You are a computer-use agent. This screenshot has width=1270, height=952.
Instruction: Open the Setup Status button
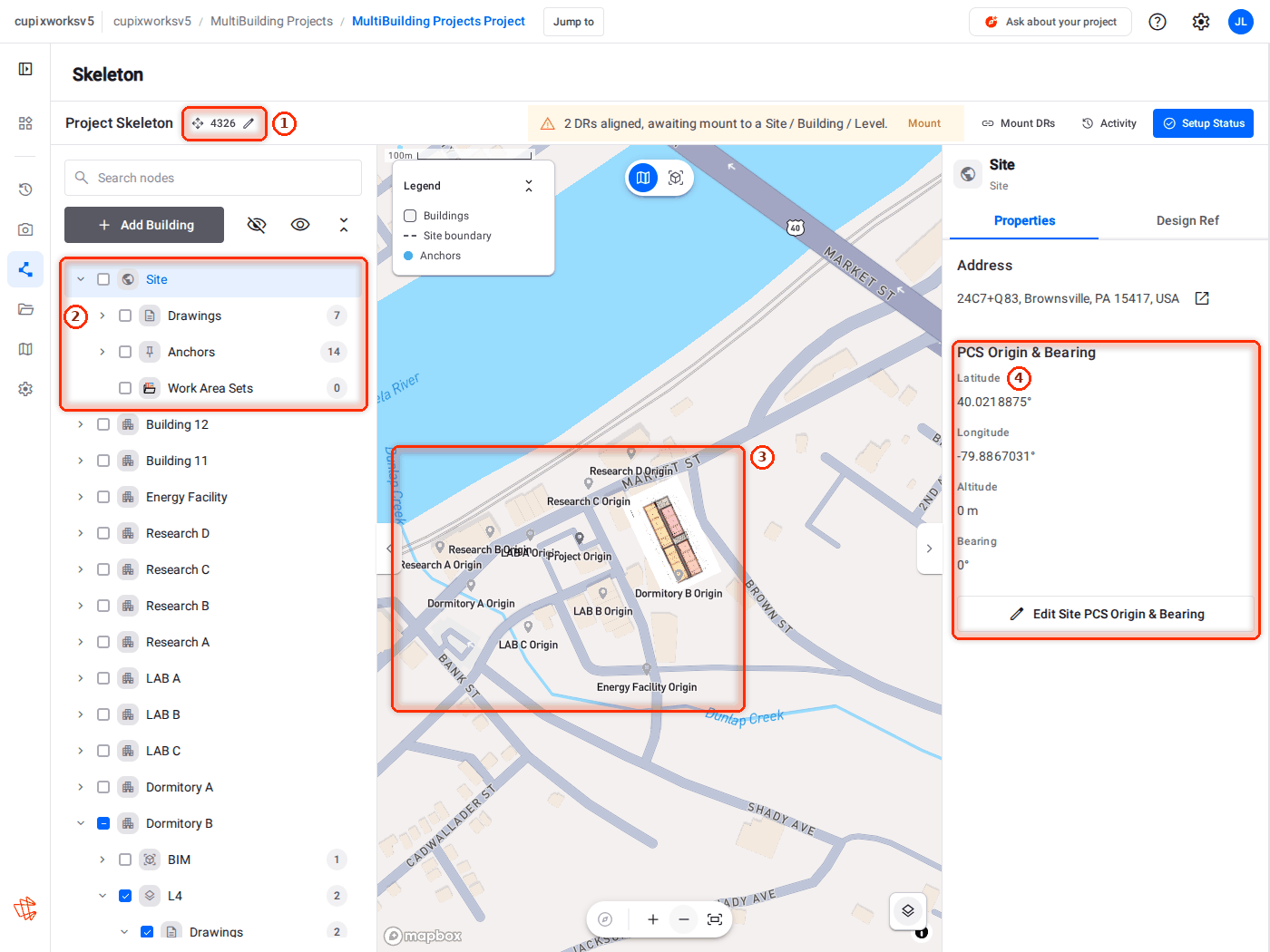point(1203,123)
